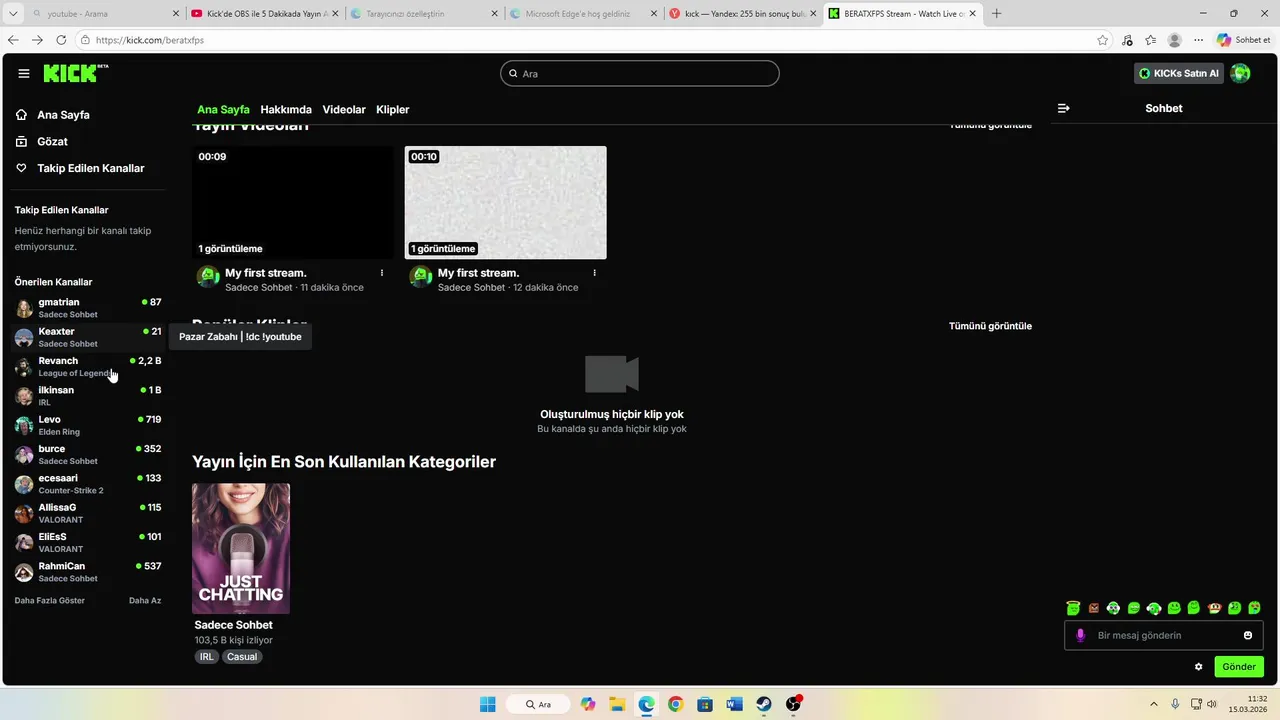Viewport: 1280px width, 720px height.
Task: Click the chat message input field
Action: coord(1164,635)
